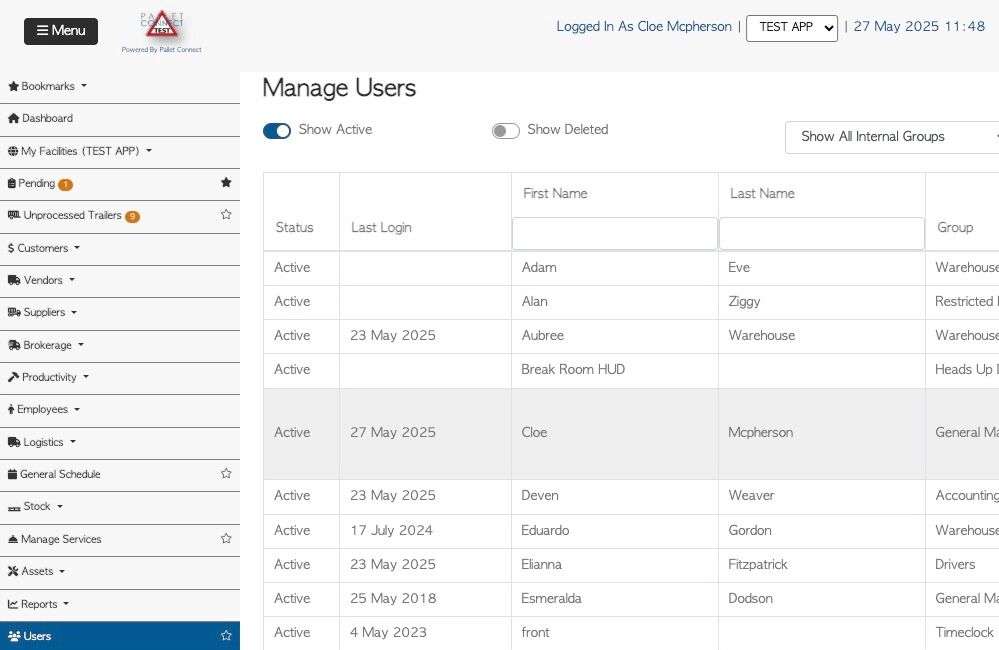Open the TEST APP facility dropdown
The width and height of the screenshot is (999, 650).
pyautogui.click(x=791, y=28)
